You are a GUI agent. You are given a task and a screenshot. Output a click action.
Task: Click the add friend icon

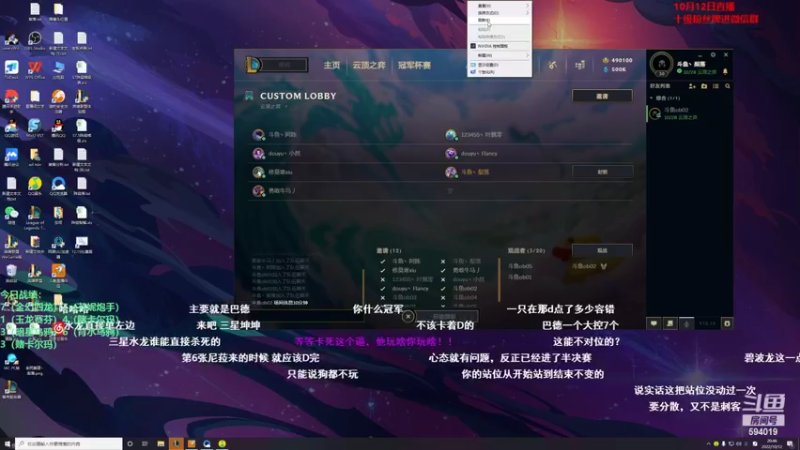pos(692,86)
